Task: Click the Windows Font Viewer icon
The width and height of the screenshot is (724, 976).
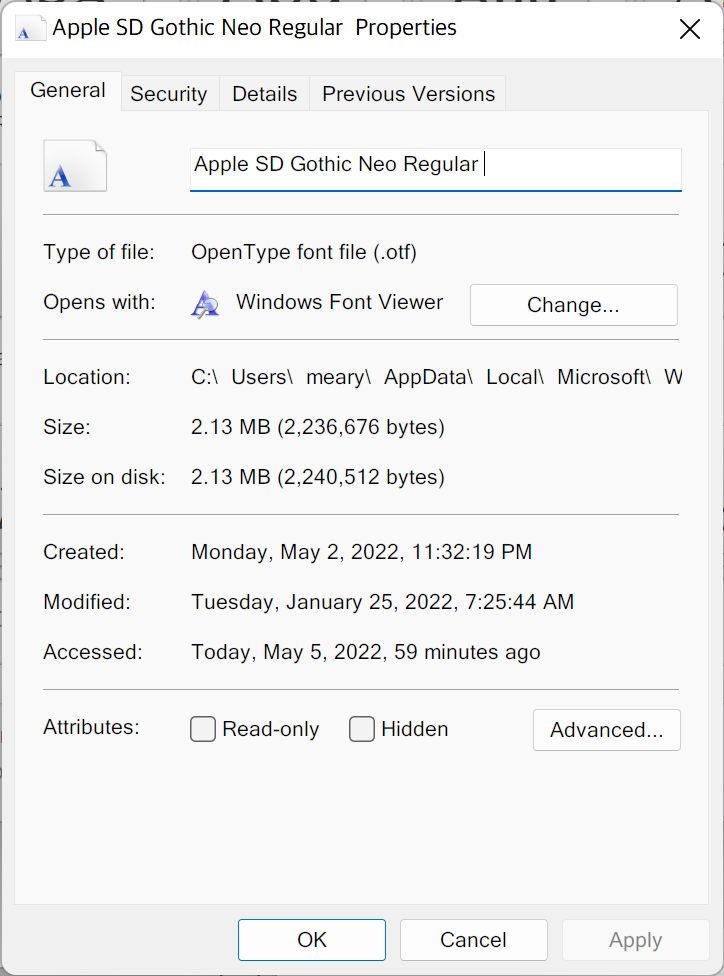Action: click(x=205, y=304)
